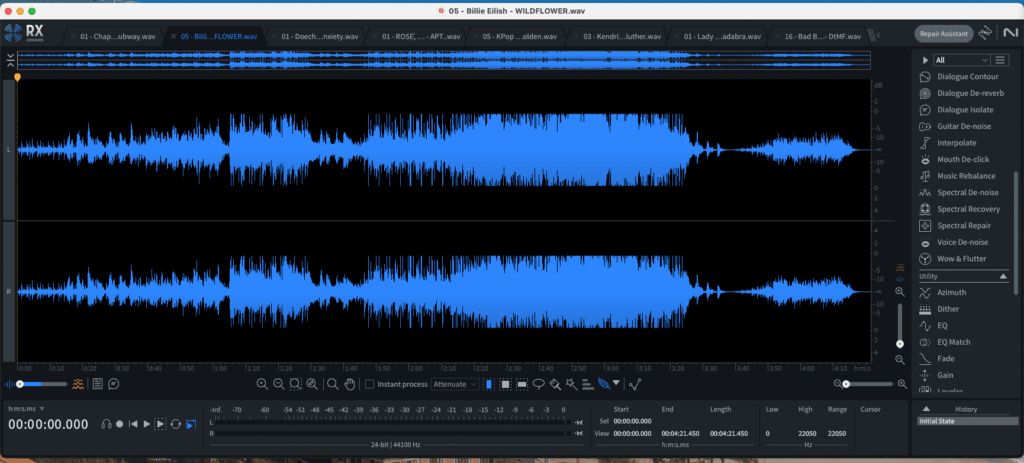Open the module chain icon beside Repair Assistant
Screen dimensions: 1024x463
click(986, 33)
